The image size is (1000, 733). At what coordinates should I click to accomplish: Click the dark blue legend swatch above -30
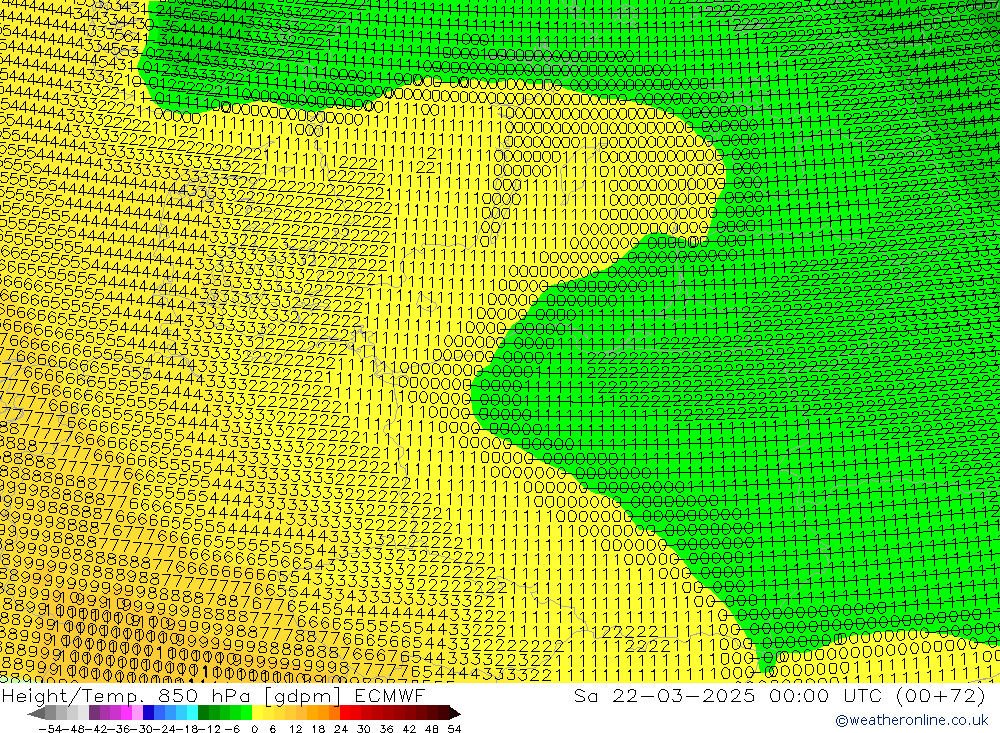(x=148, y=713)
